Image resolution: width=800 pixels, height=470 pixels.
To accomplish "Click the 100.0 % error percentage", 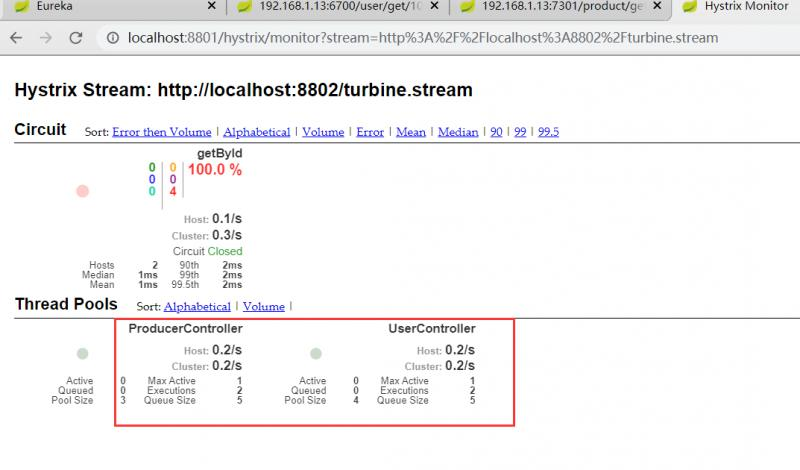I will [215, 169].
